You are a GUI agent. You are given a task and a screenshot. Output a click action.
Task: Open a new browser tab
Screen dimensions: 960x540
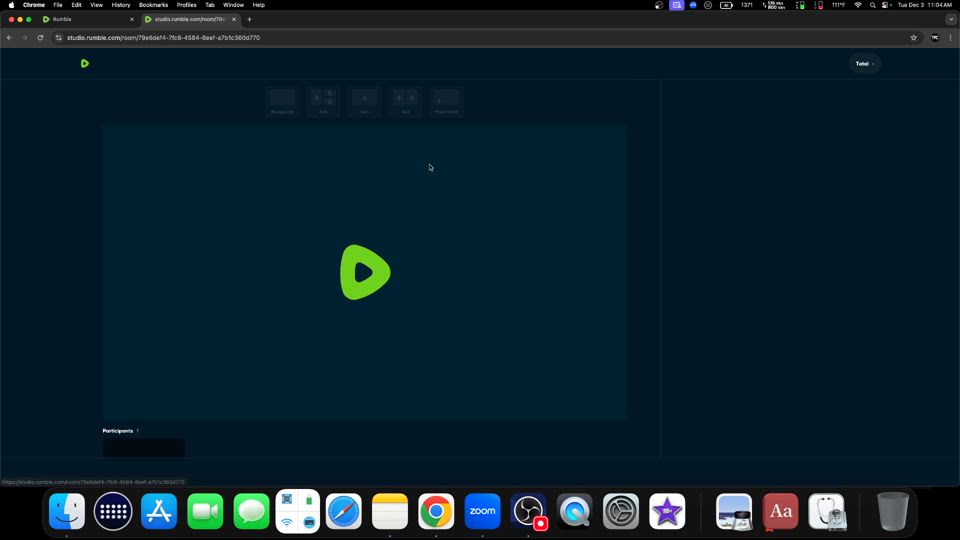(x=249, y=19)
